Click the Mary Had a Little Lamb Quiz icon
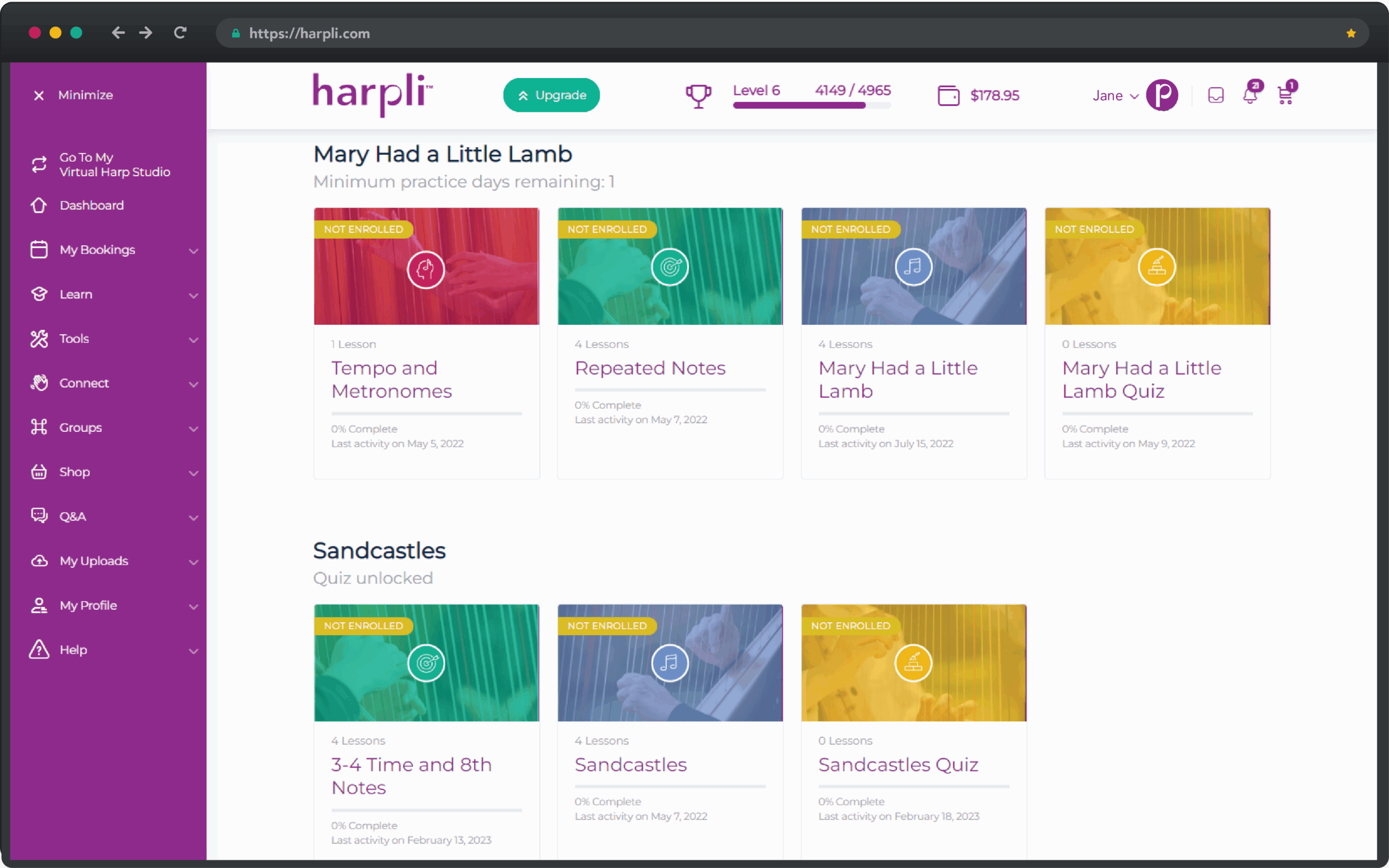The width and height of the screenshot is (1389, 868). (1157, 267)
